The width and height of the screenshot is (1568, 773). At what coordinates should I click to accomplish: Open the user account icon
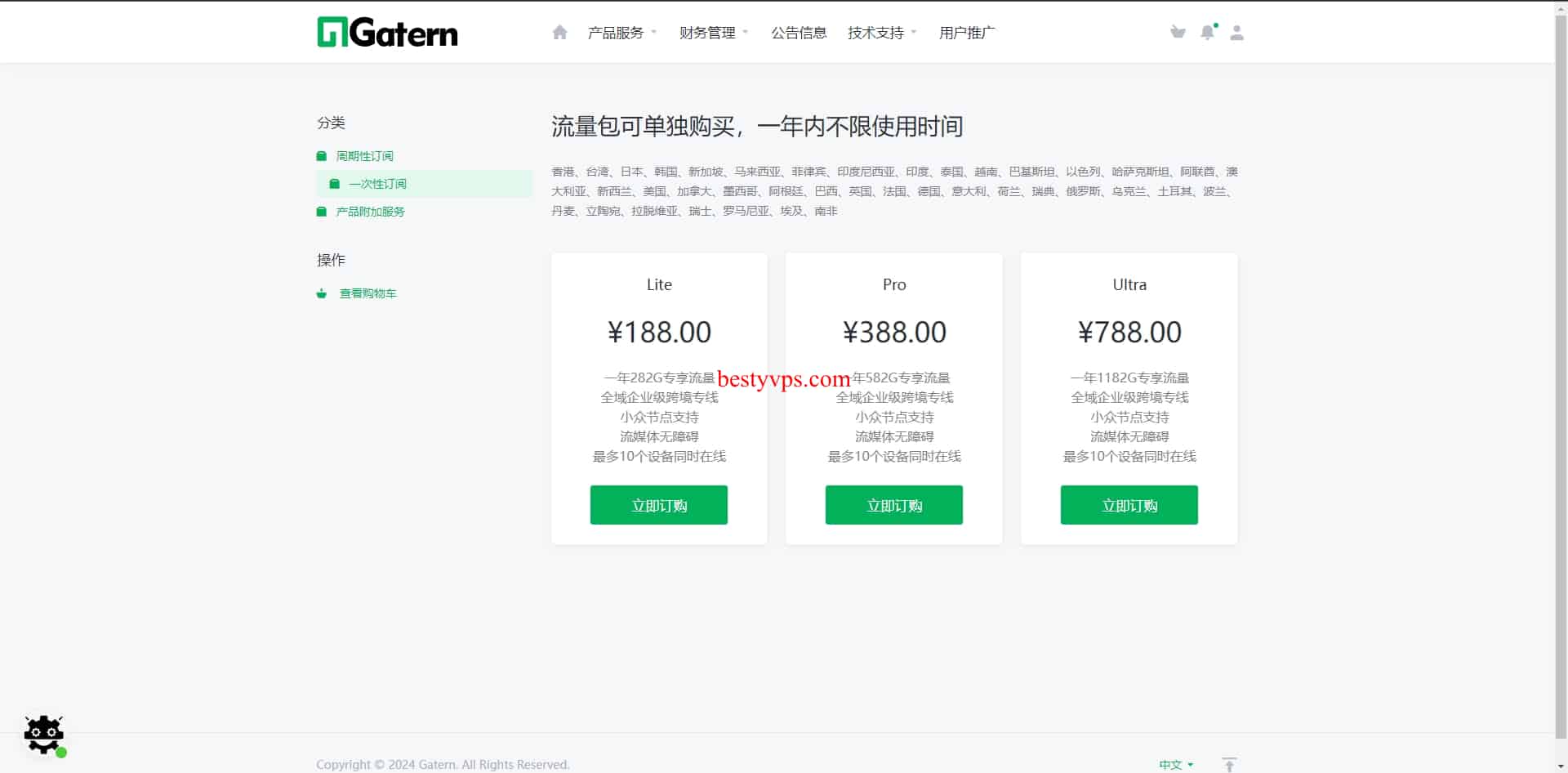click(x=1236, y=33)
